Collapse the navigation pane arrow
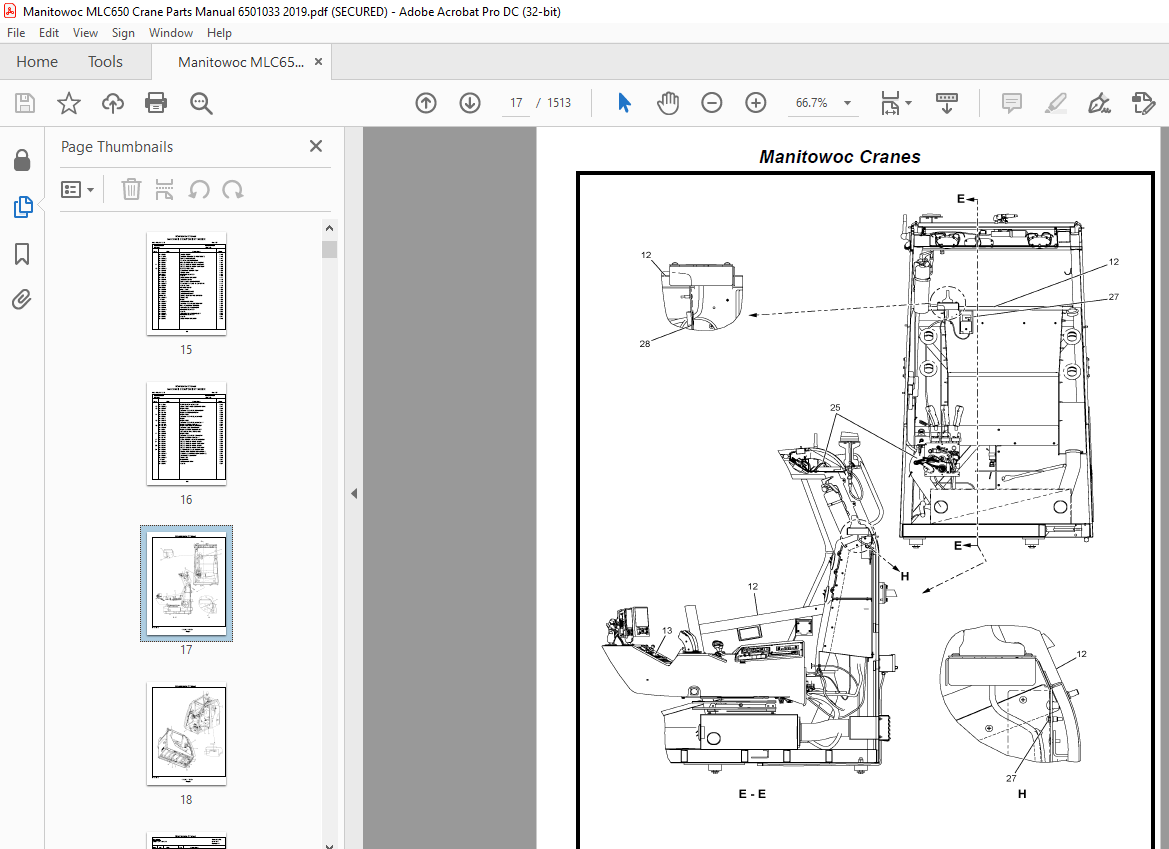This screenshot has height=849, width=1169. (x=354, y=493)
